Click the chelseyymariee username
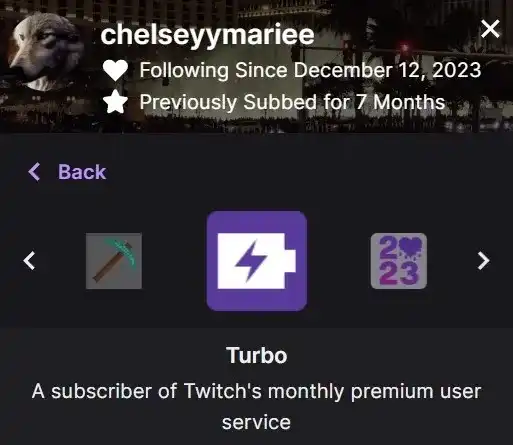This screenshot has height=445, width=513. click(207, 35)
